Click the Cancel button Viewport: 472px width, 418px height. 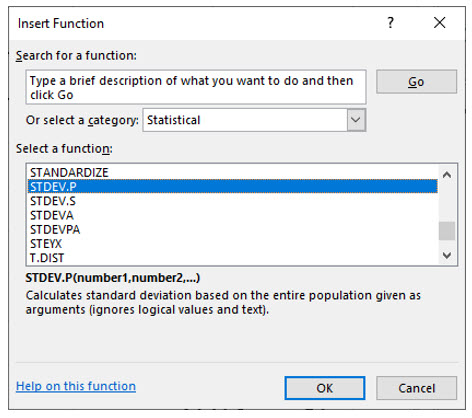pos(416,388)
